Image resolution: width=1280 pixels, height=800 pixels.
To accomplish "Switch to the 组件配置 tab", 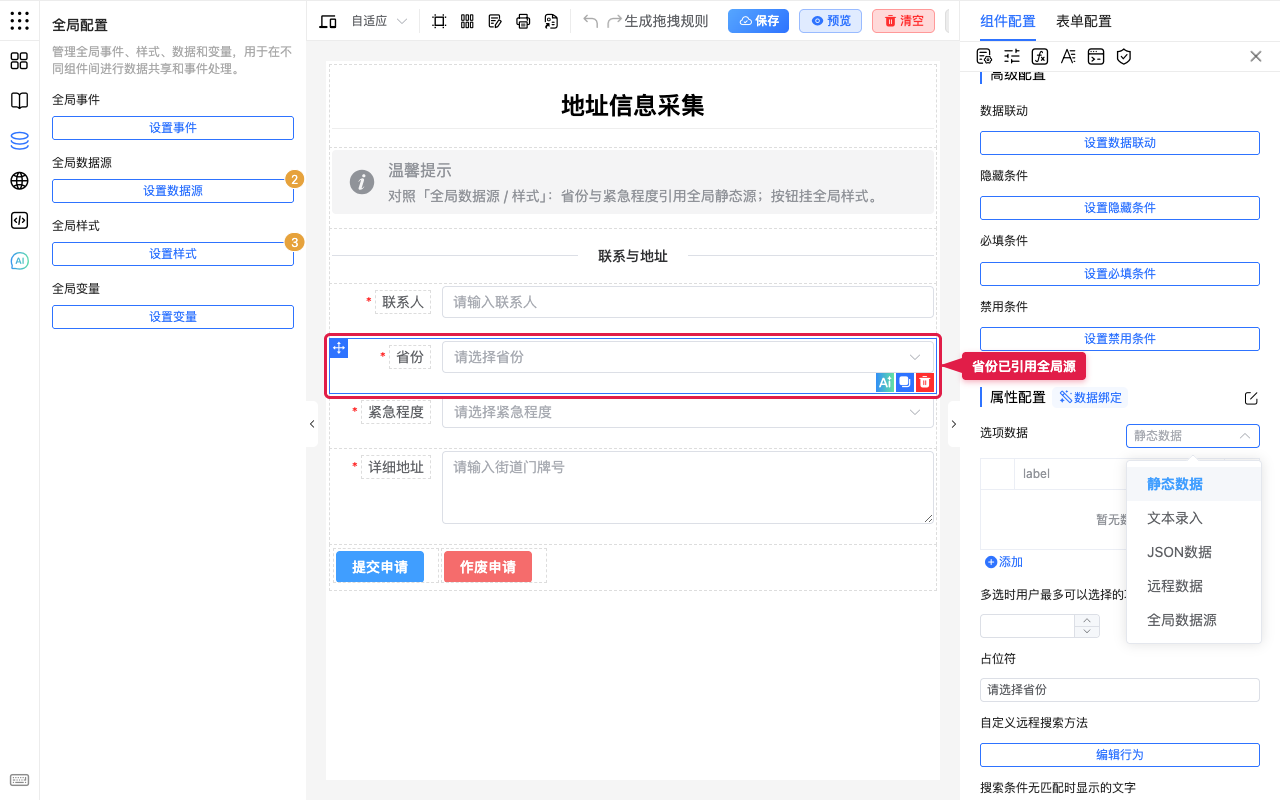I will [1008, 21].
